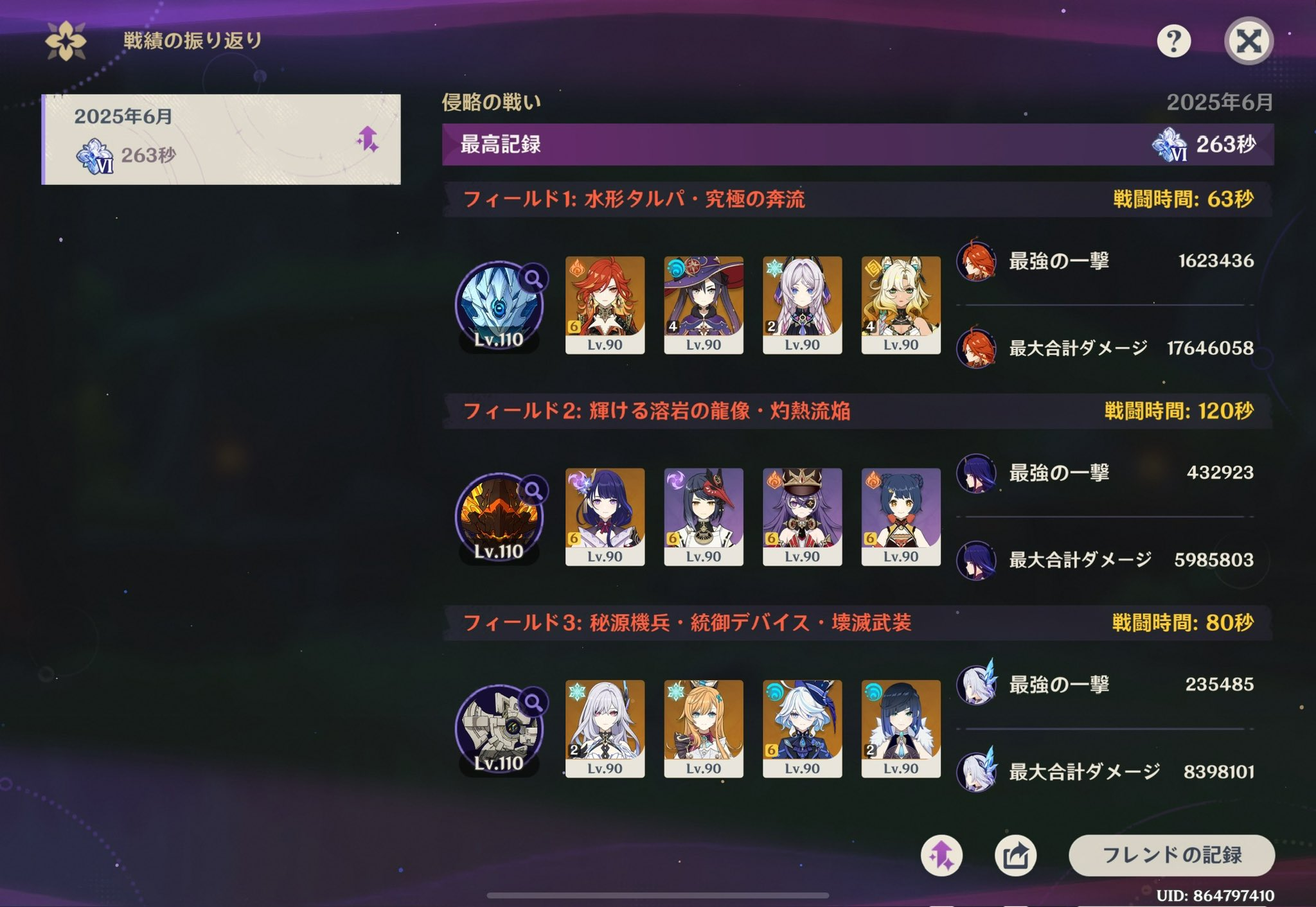1316x907 pixels.
Task: Select the crow-masked electro character card
Action: pos(704,517)
